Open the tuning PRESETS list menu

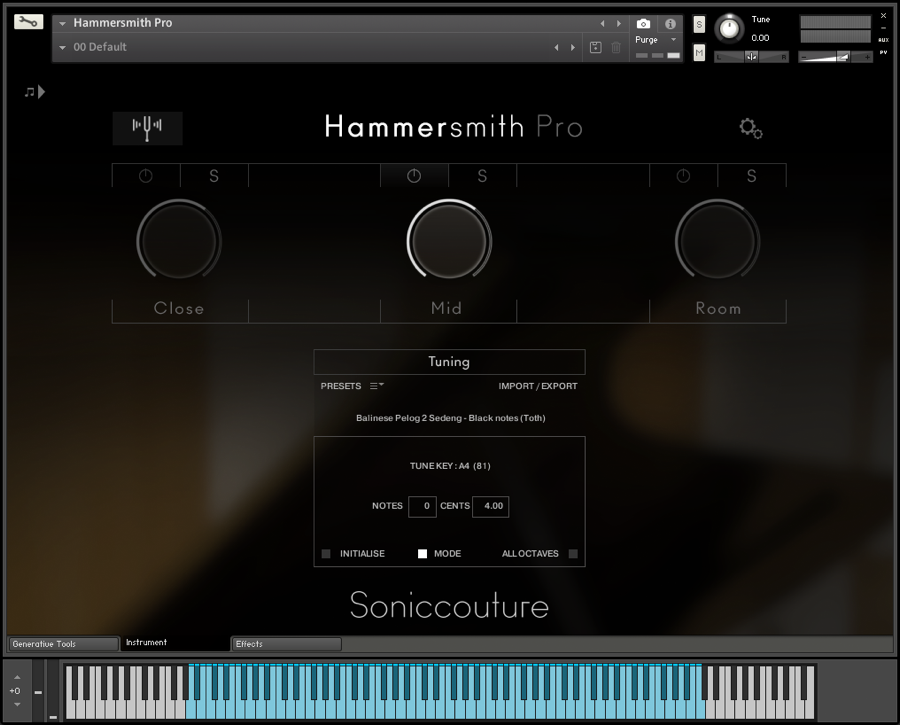pyautogui.click(x=377, y=386)
